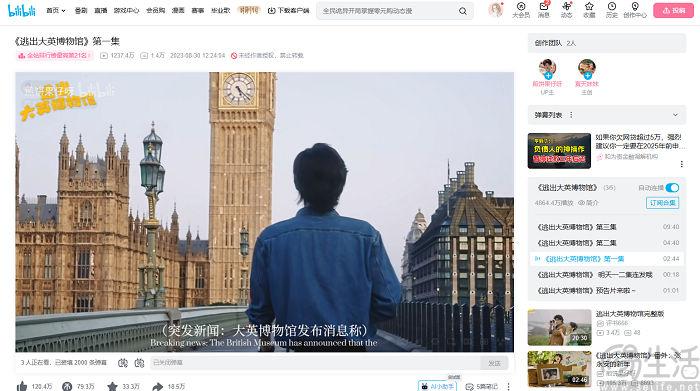Toggle the 自动连播 autoplay switch
The image size is (700, 391).
[x=672, y=188]
